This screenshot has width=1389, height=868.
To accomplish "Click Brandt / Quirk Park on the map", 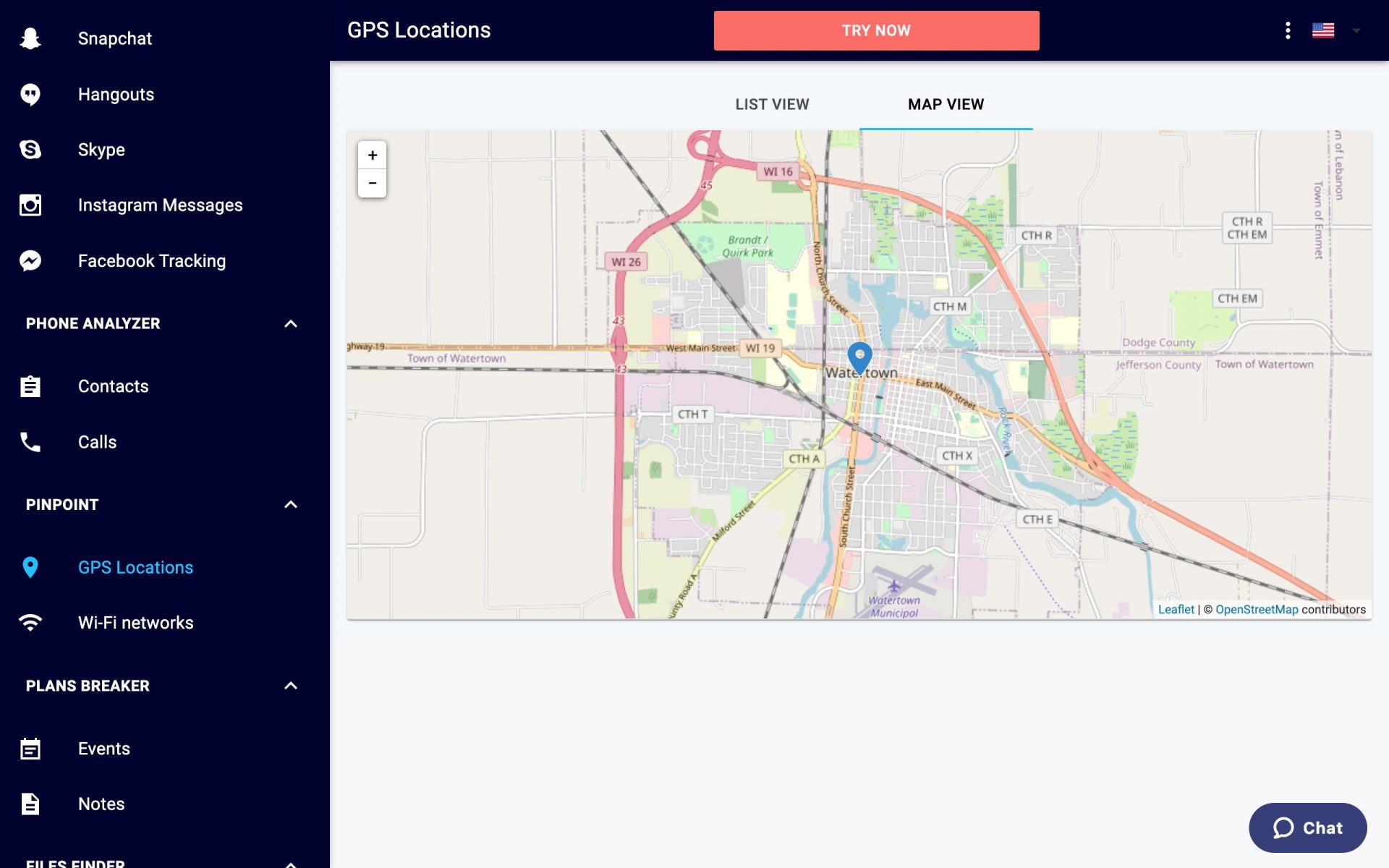I will pos(748,246).
